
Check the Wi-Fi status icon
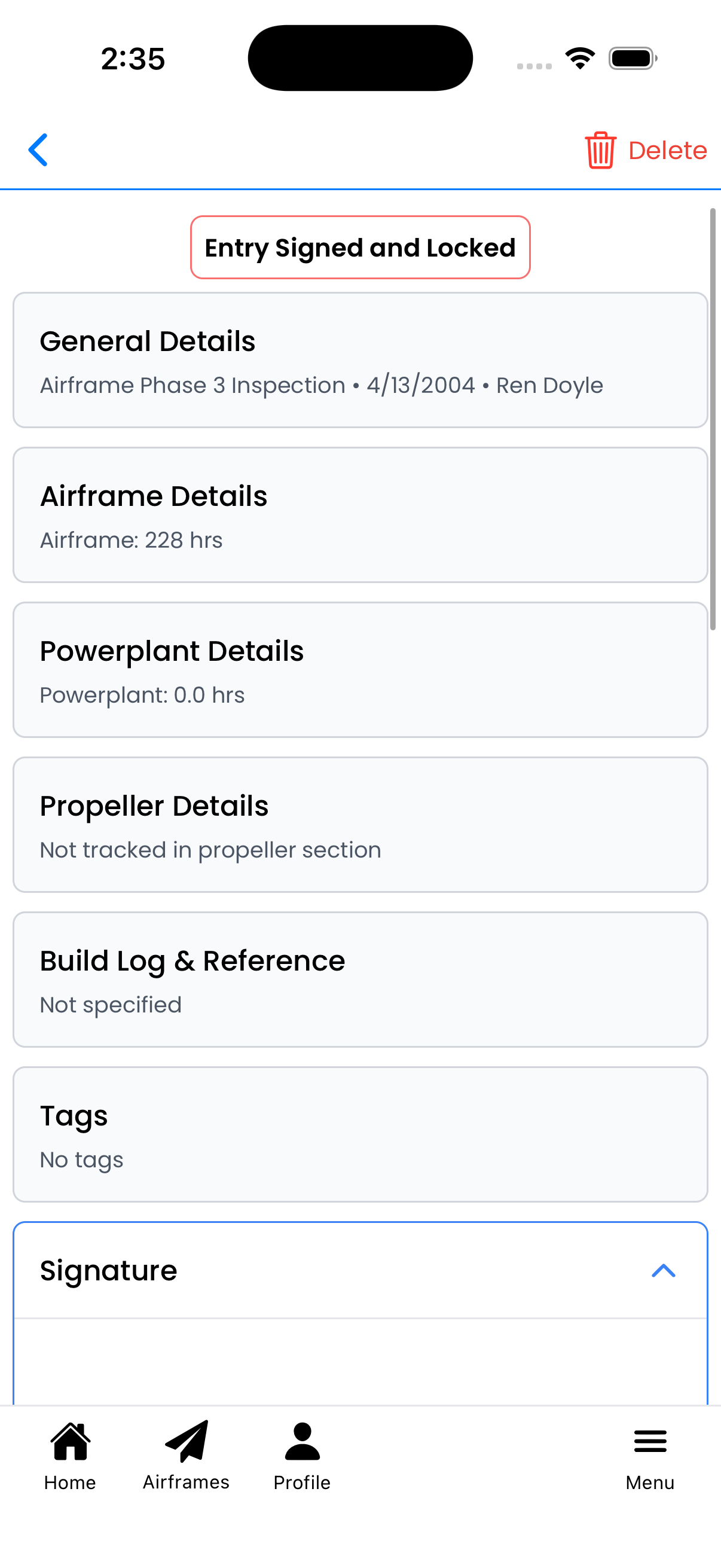[580, 59]
